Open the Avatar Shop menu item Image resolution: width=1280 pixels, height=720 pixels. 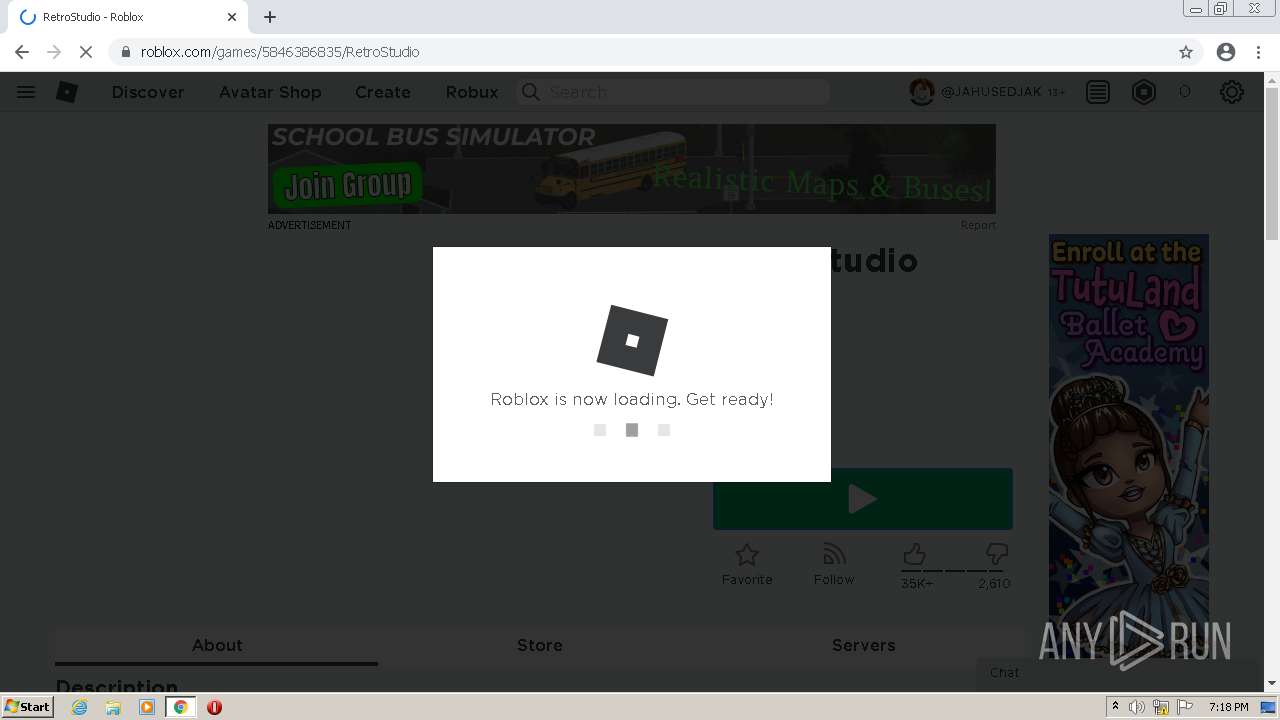click(270, 92)
